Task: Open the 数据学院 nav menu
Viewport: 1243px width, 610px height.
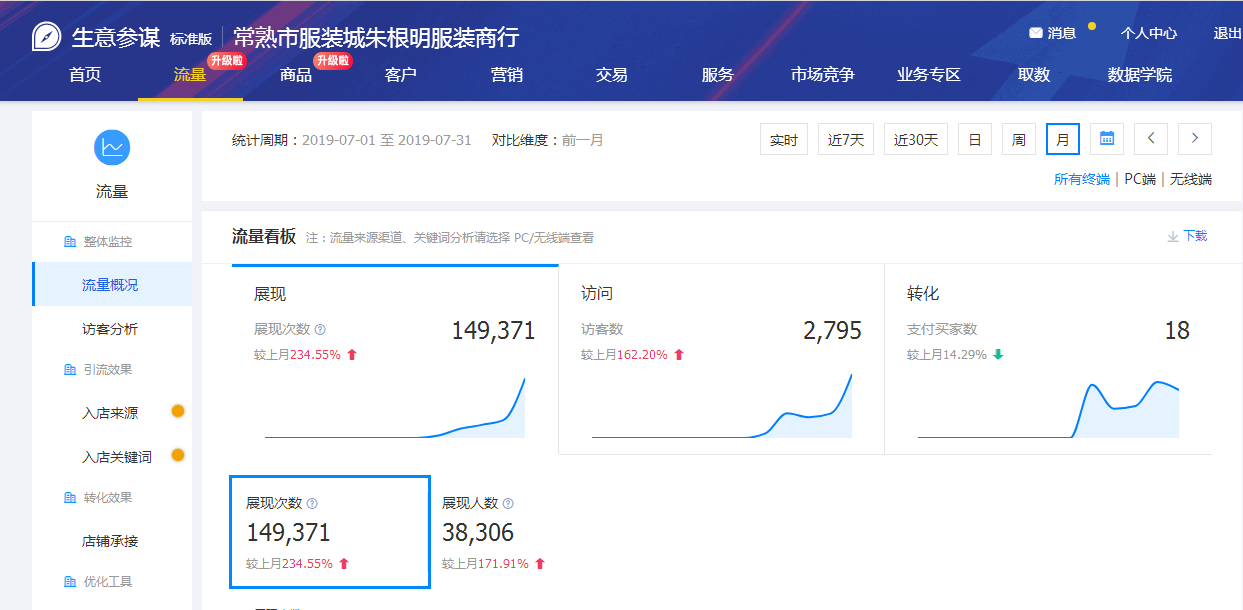Action: point(1140,75)
